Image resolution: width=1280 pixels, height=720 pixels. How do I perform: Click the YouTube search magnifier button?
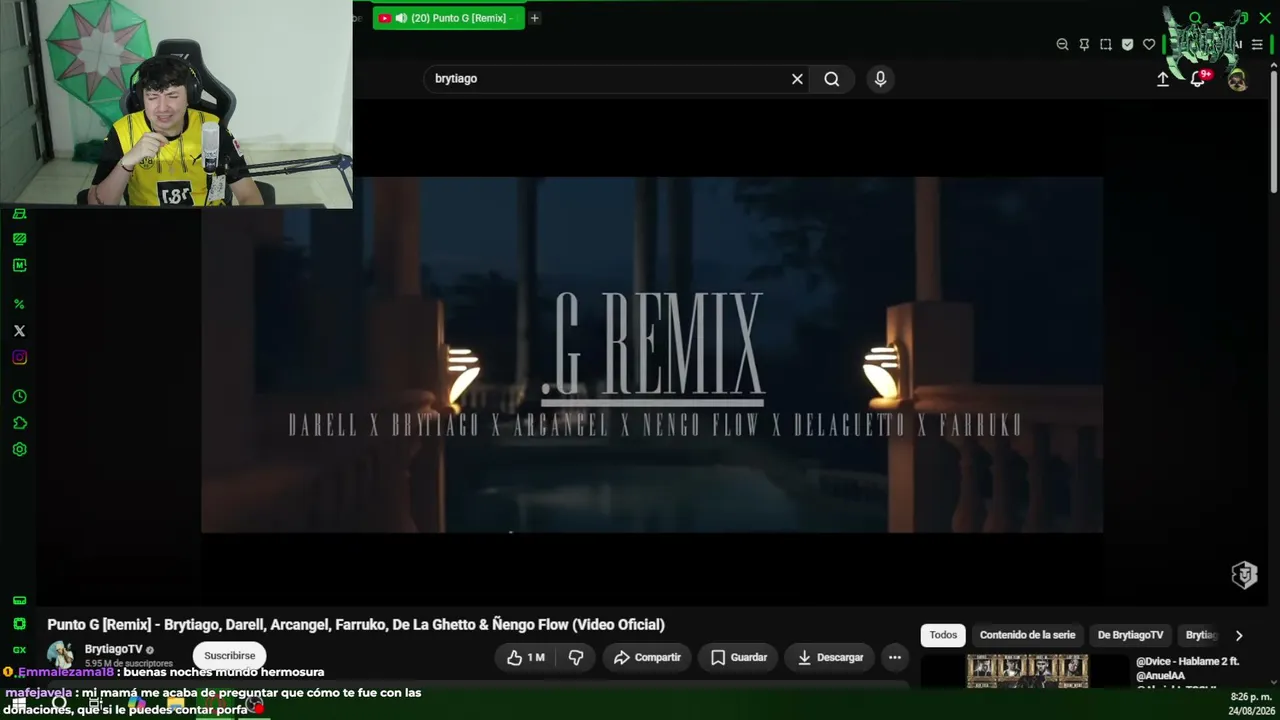pyautogui.click(x=832, y=79)
